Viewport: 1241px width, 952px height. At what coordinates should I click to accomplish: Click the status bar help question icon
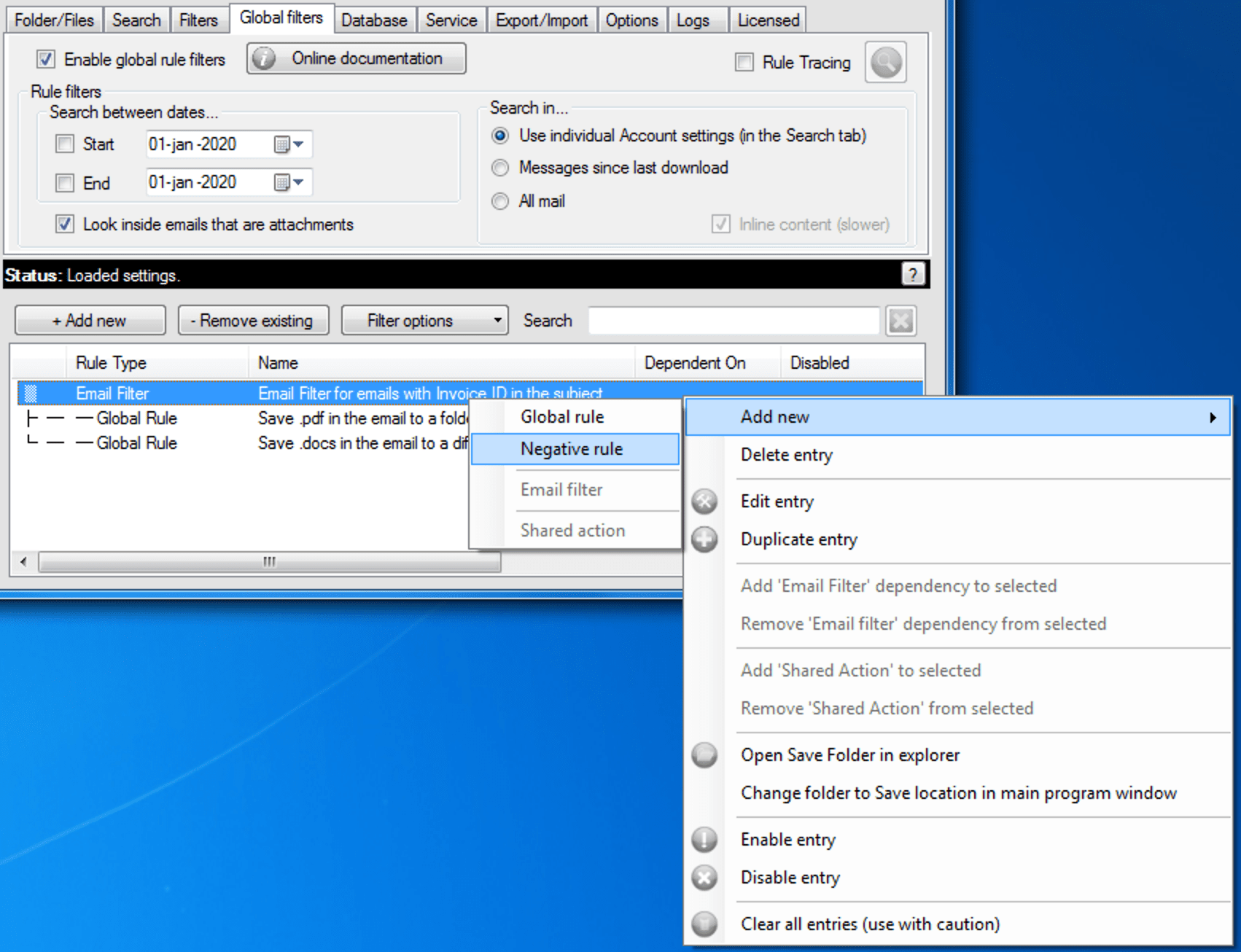pyautogui.click(x=912, y=274)
